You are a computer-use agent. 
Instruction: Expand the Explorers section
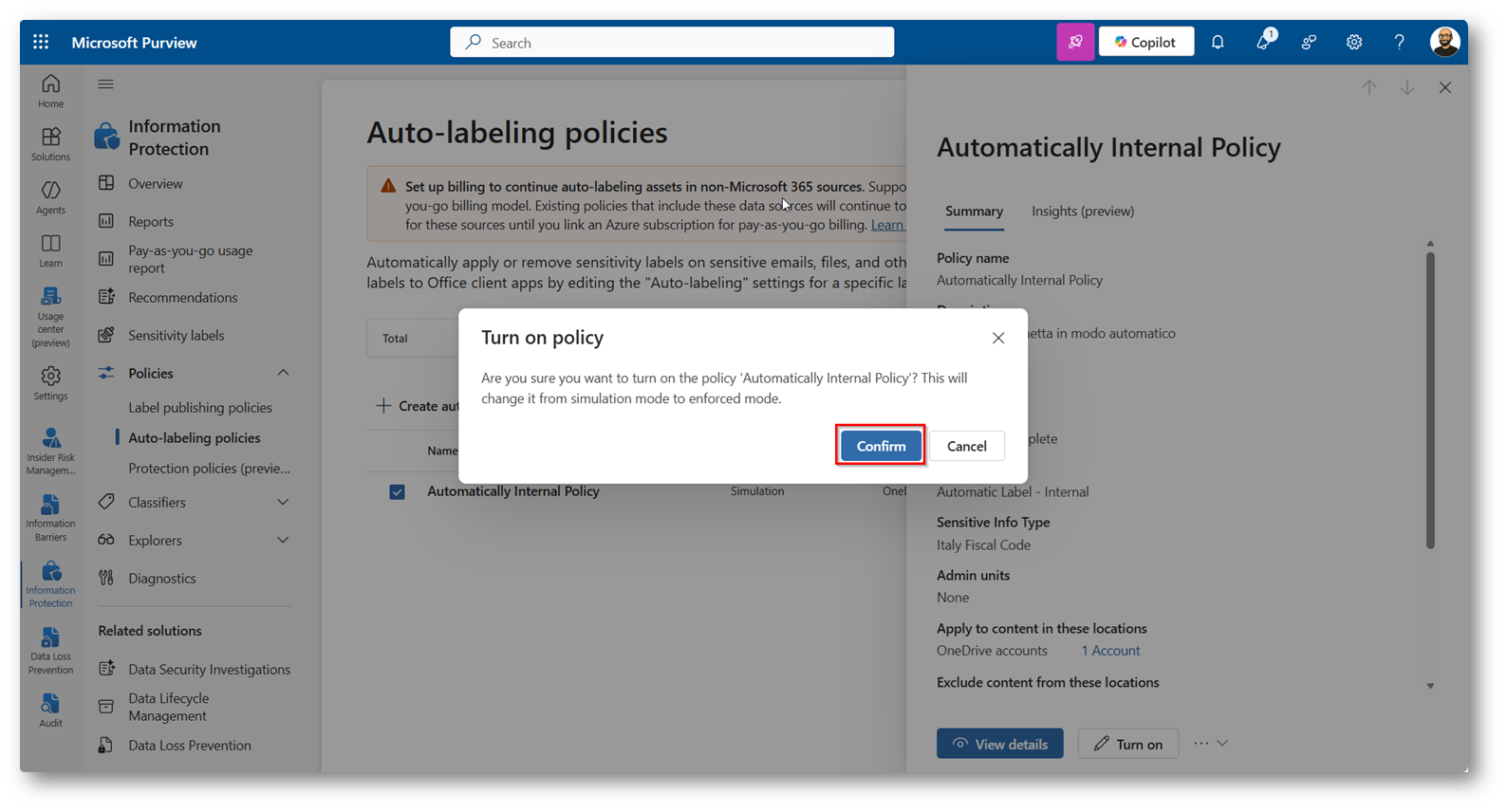[283, 540]
